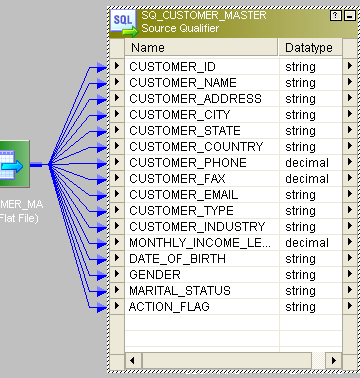Click the input port arrow for CUSTOMER_ADDRESS

coord(117,98)
